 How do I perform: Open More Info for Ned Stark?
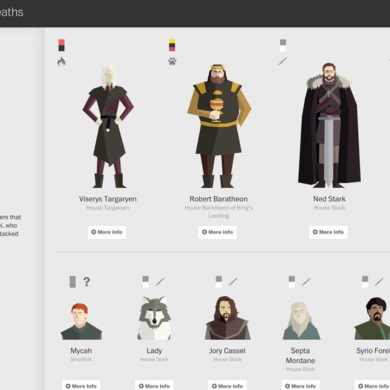coord(328,232)
